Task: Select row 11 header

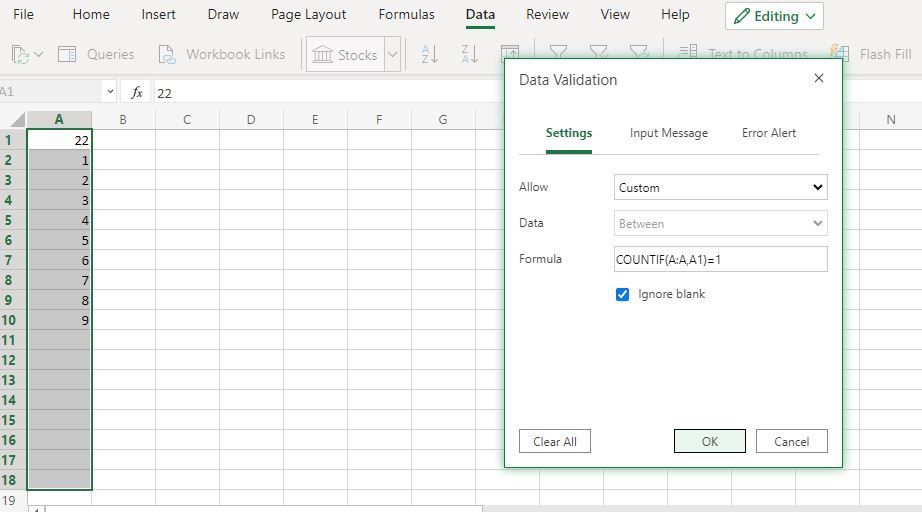Action: point(9,340)
